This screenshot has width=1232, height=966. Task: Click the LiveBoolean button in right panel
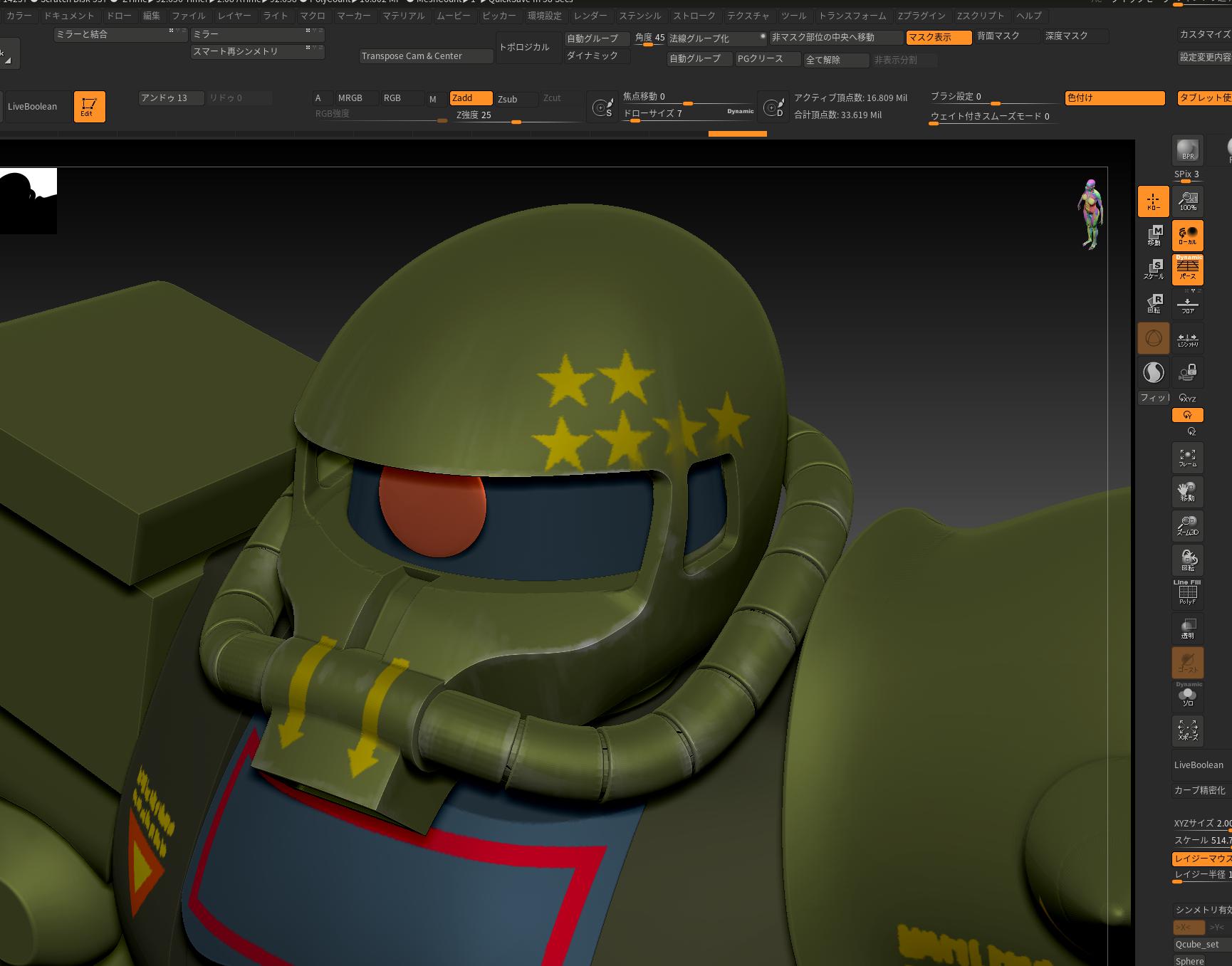[x=1201, y=765]
